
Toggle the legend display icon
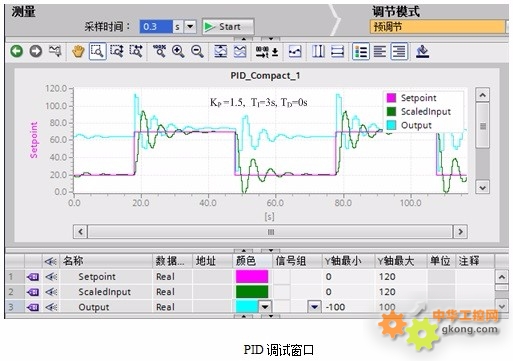click(361, 51)
